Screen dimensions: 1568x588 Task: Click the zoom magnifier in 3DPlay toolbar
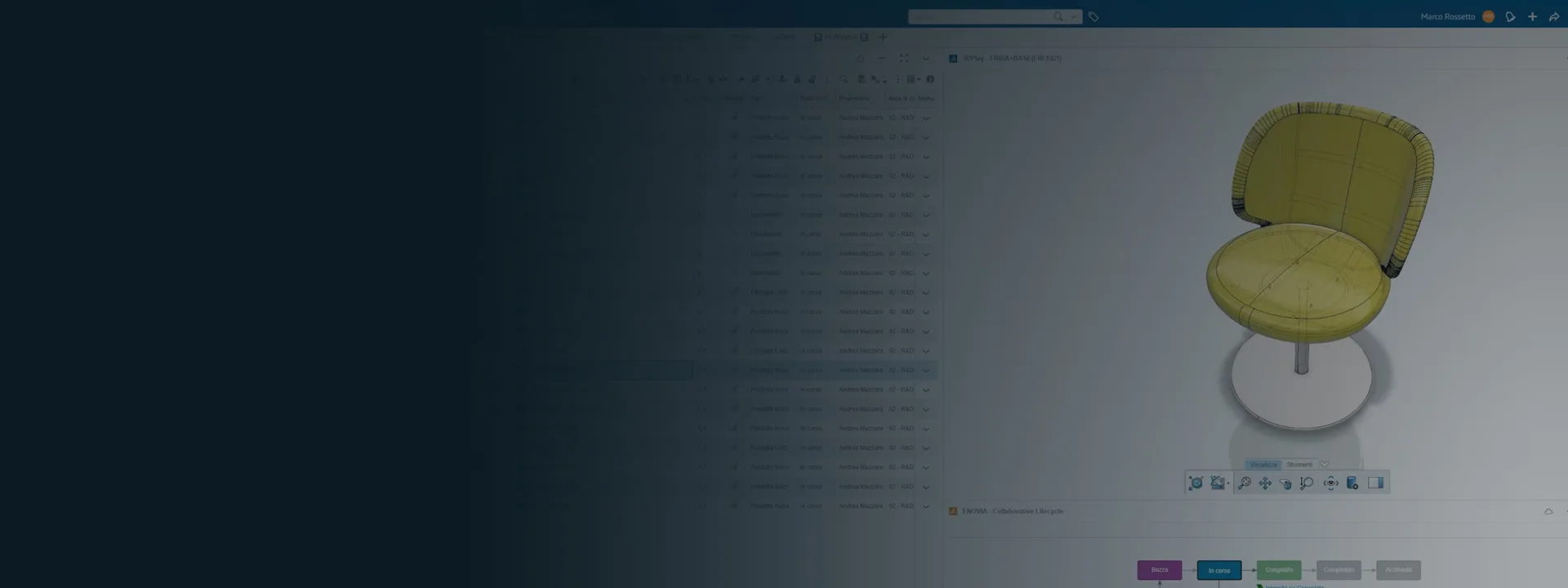(x=1244, y=483)
